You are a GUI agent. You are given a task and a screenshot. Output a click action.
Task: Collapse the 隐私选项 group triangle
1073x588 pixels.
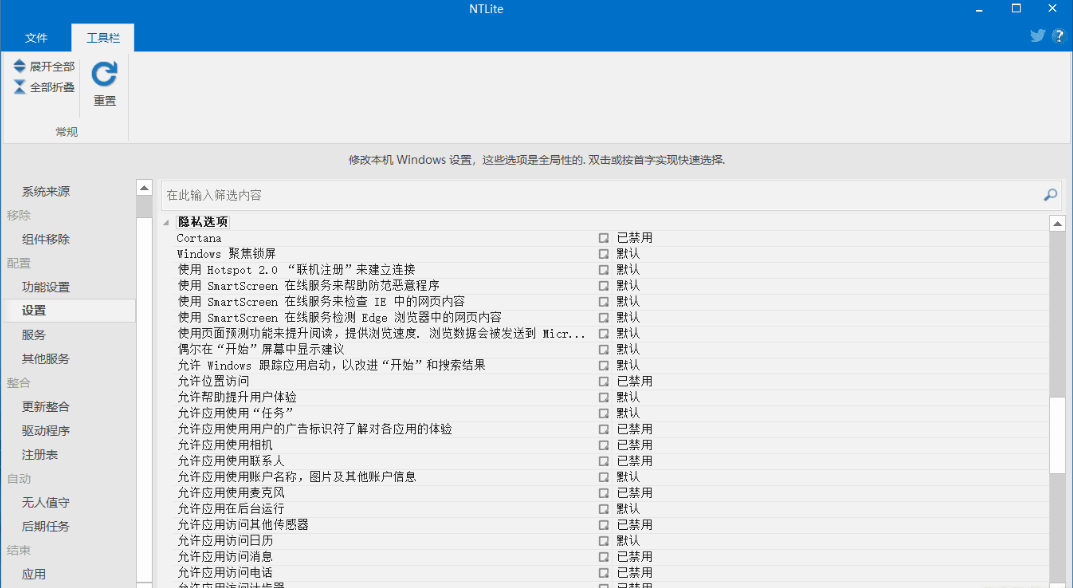click(x=166, y=222)
